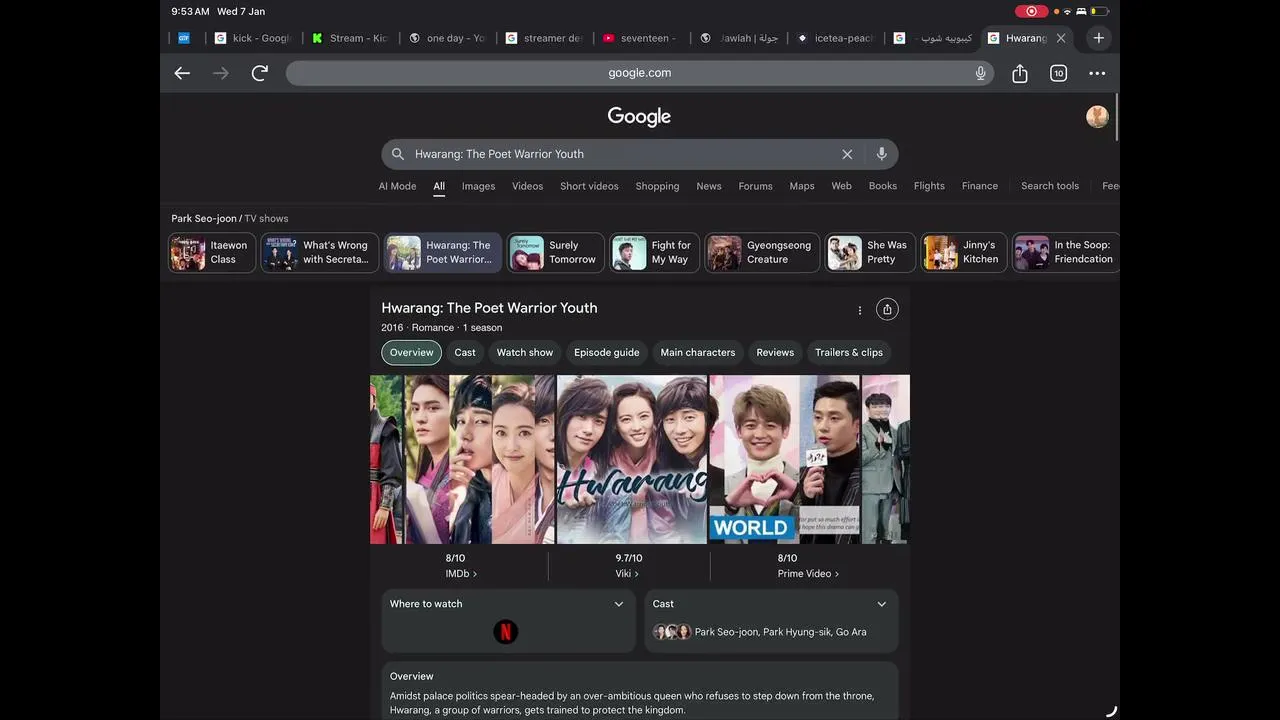Viewport: 1280px width, 720px height.
Task: Open a new tab with plus button
Action: coord(1099,38)
